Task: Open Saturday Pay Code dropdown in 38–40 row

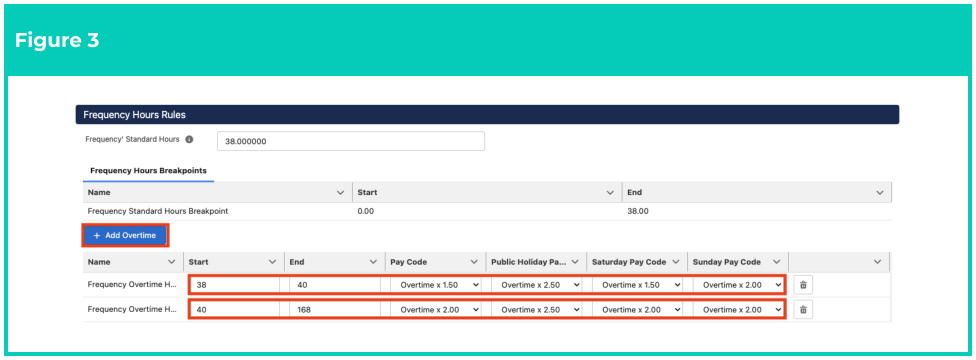Action: [637, 285]
